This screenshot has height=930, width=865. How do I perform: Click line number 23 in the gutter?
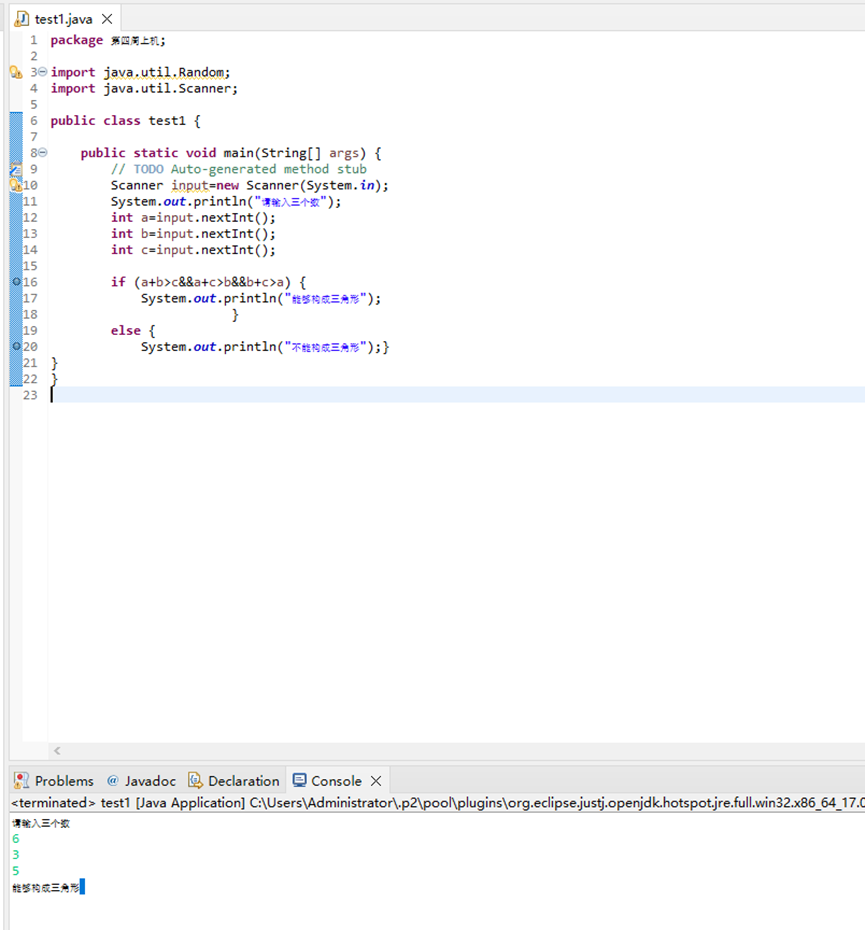point(30,395)
